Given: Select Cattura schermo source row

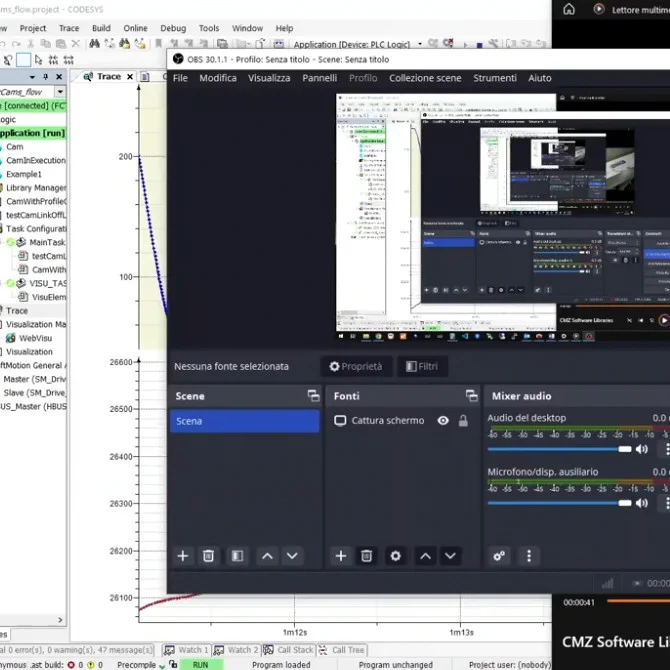Looking at the screenshot, I should [x=403, y=420].
